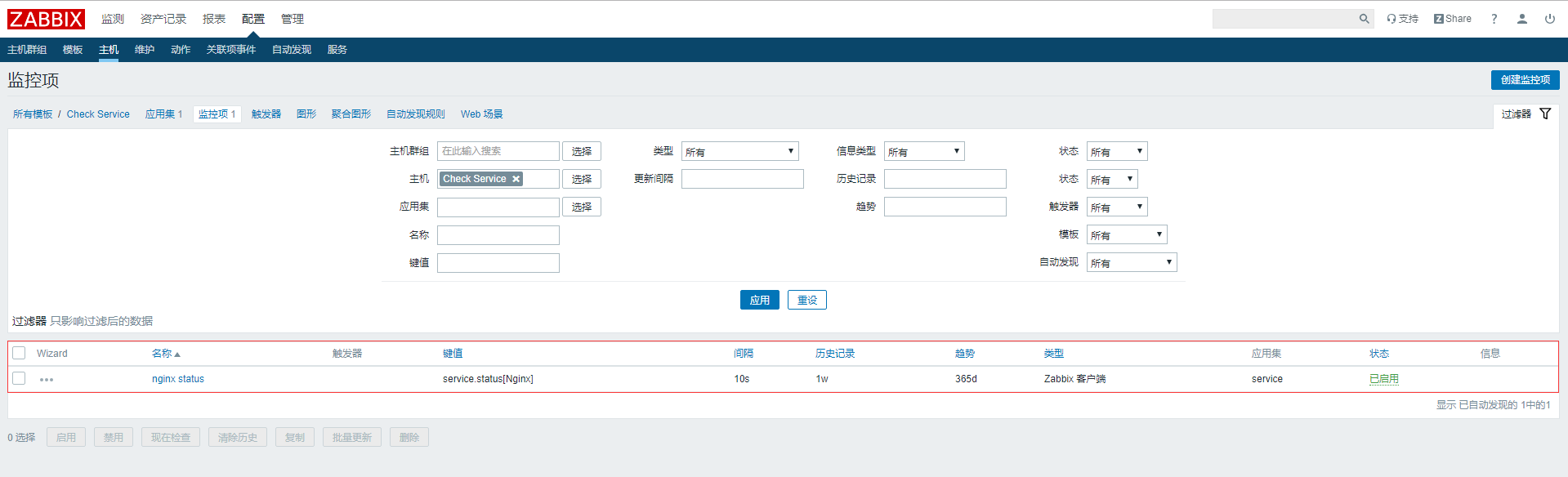Open the Zabbix Share link
This screenshot has height=477, width=1568.
(1452, 19)
